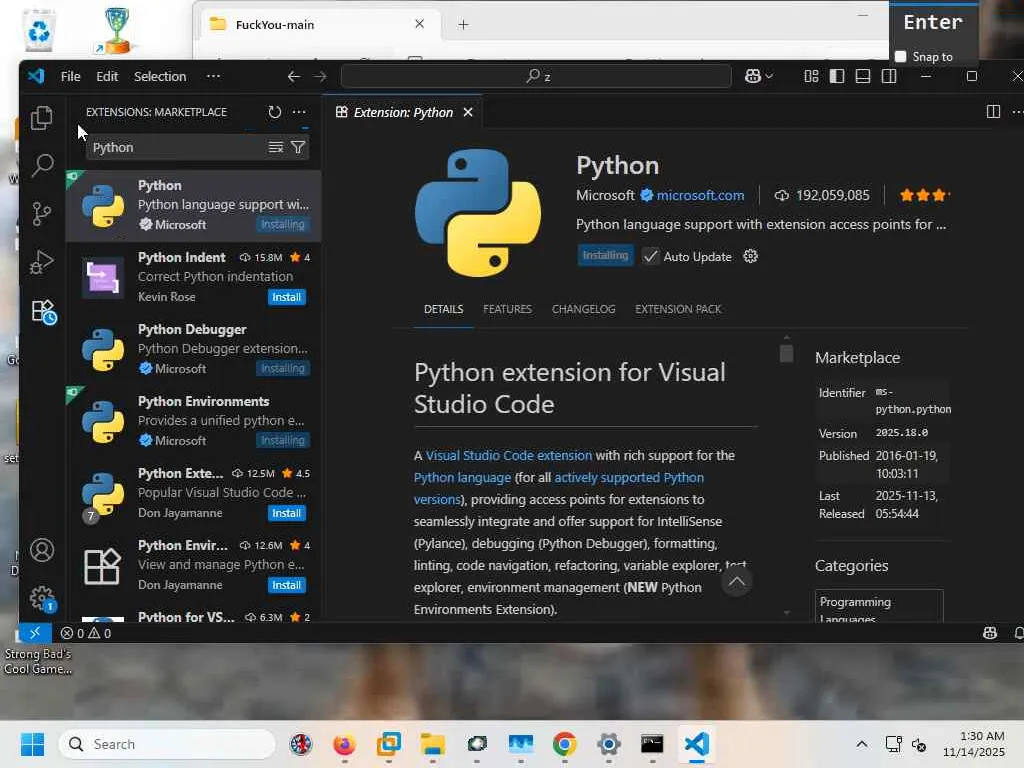Follow the Python language link
The height and width of the screenshot is (768, 1024).
pyautogui.click(x=462, y=477)
